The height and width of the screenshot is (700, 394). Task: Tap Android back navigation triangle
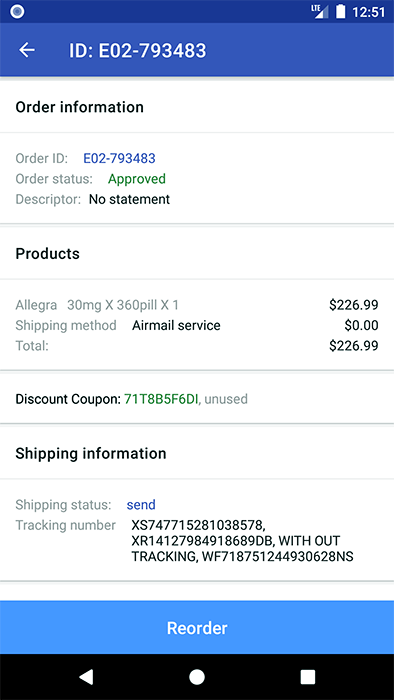pyautogui.click(x=86, y=677)
